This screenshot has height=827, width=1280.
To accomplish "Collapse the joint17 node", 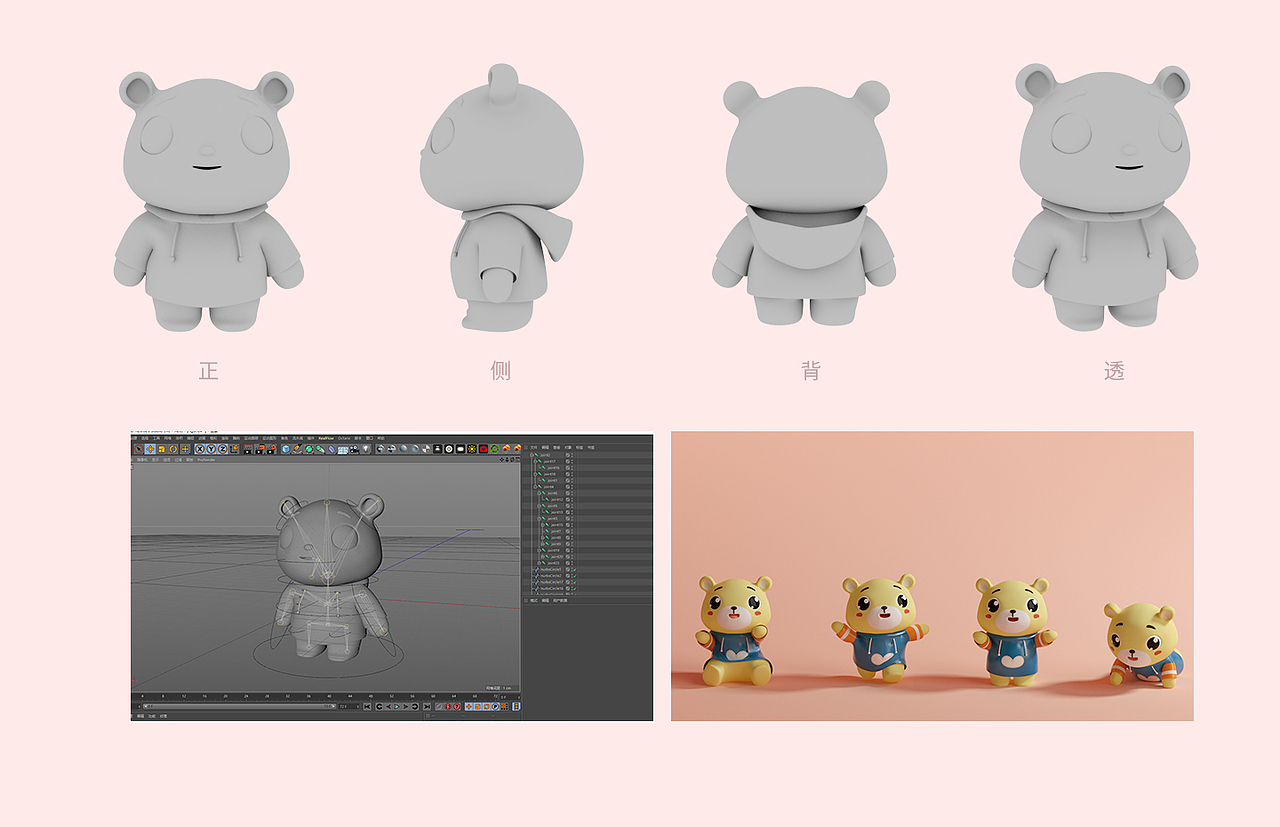I will [x=535, y=461].
